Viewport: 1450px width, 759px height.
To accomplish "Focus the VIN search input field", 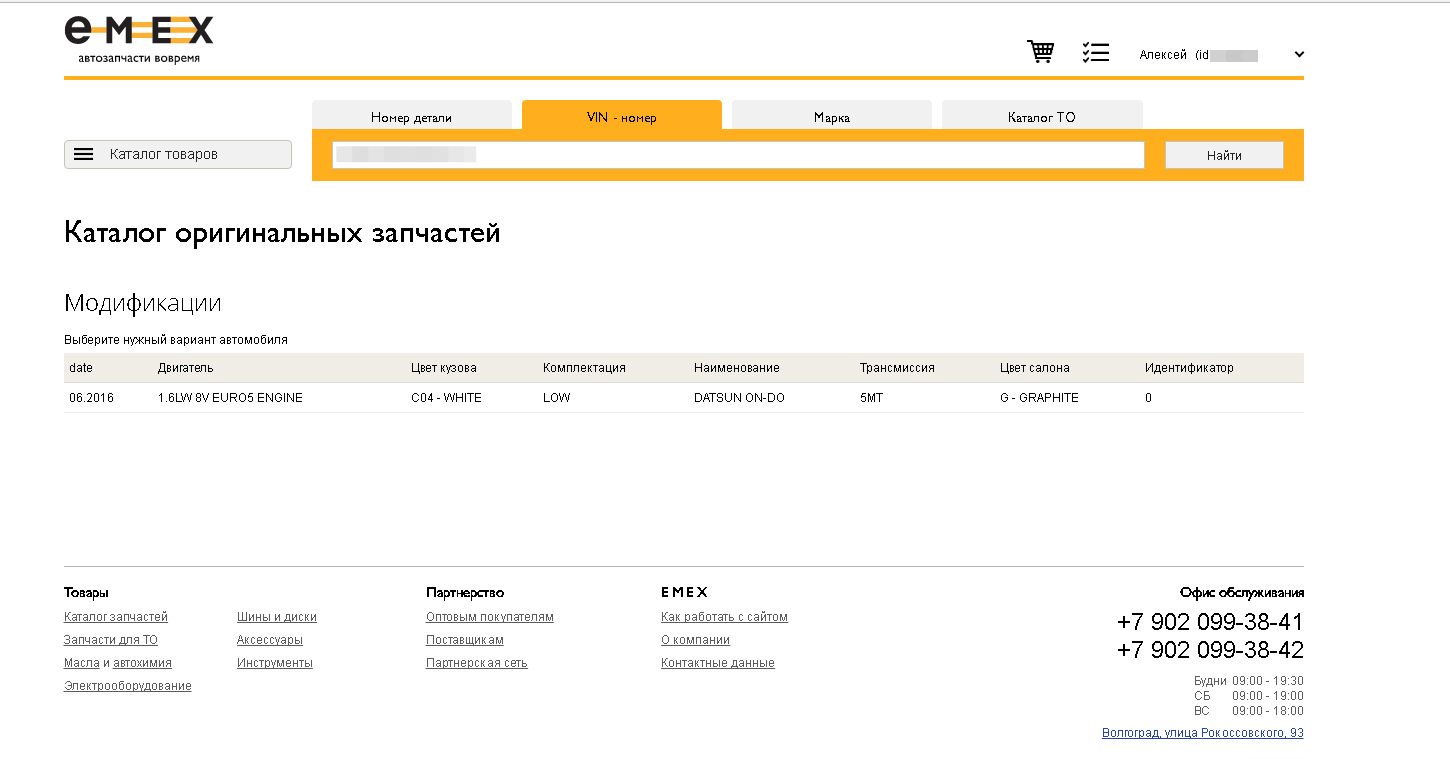I will (738, 155).
